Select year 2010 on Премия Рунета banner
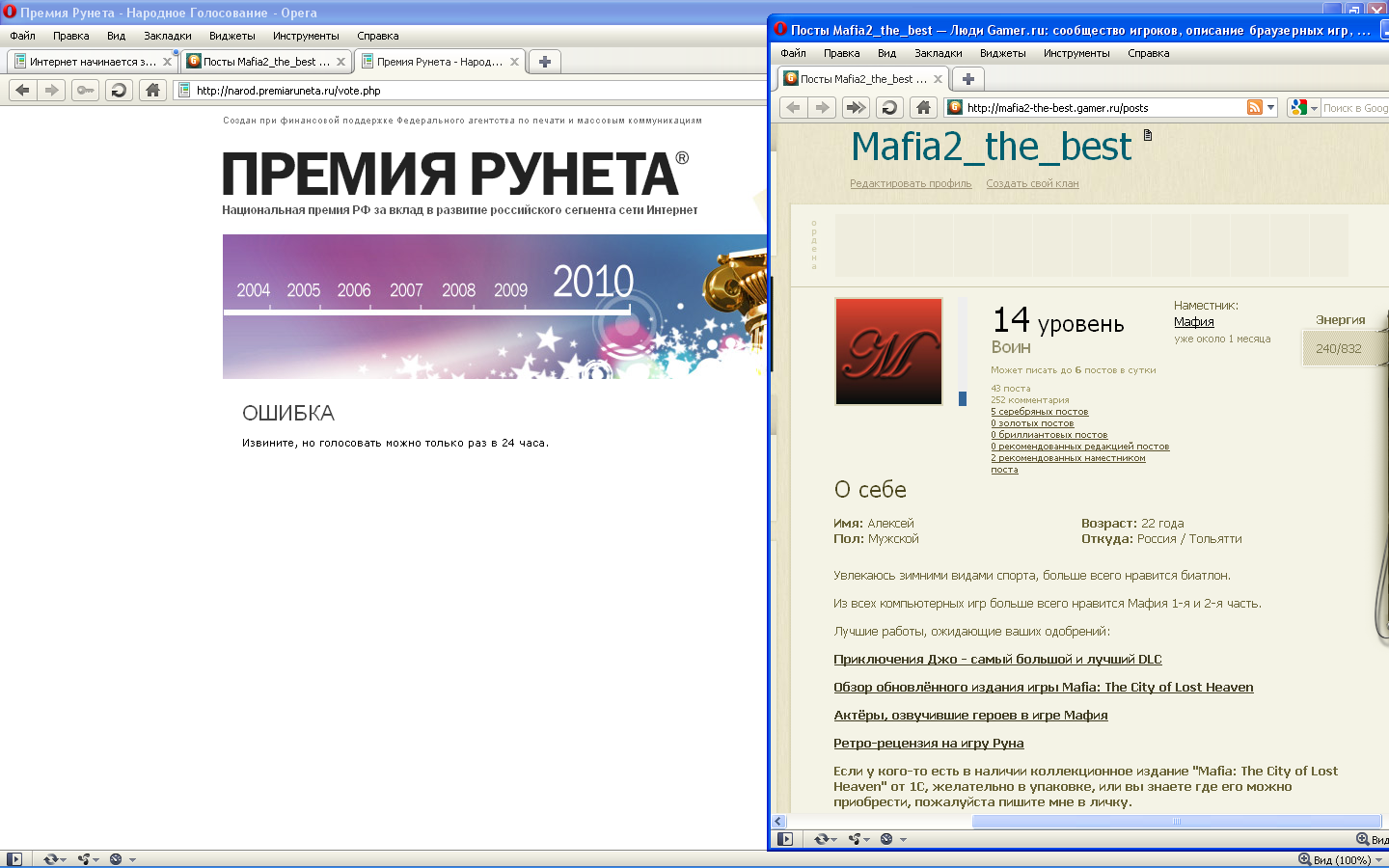The image size is (1389, 868). point(593,282)
